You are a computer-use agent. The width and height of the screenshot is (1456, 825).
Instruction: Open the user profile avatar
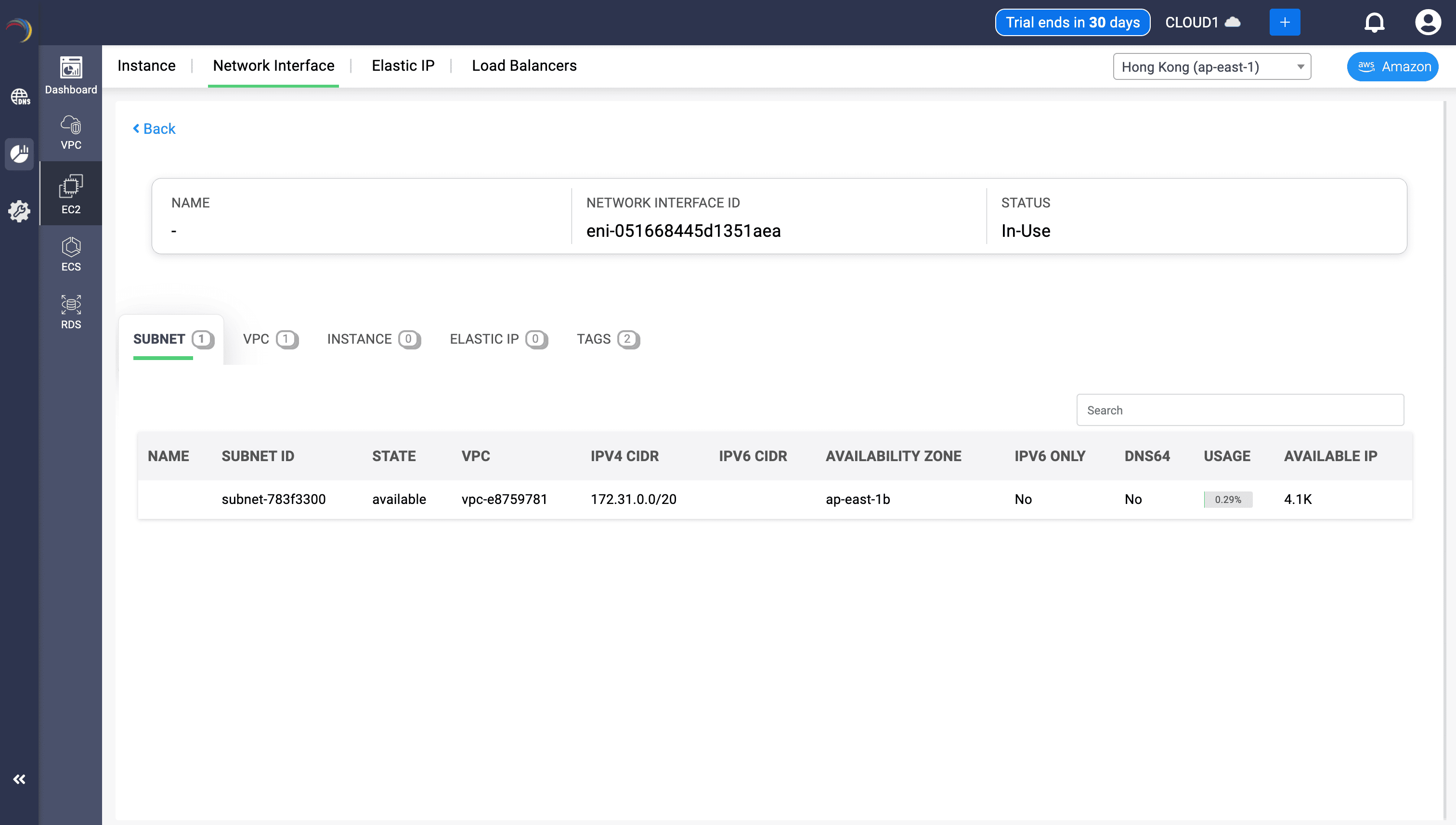click(1427, 23)
